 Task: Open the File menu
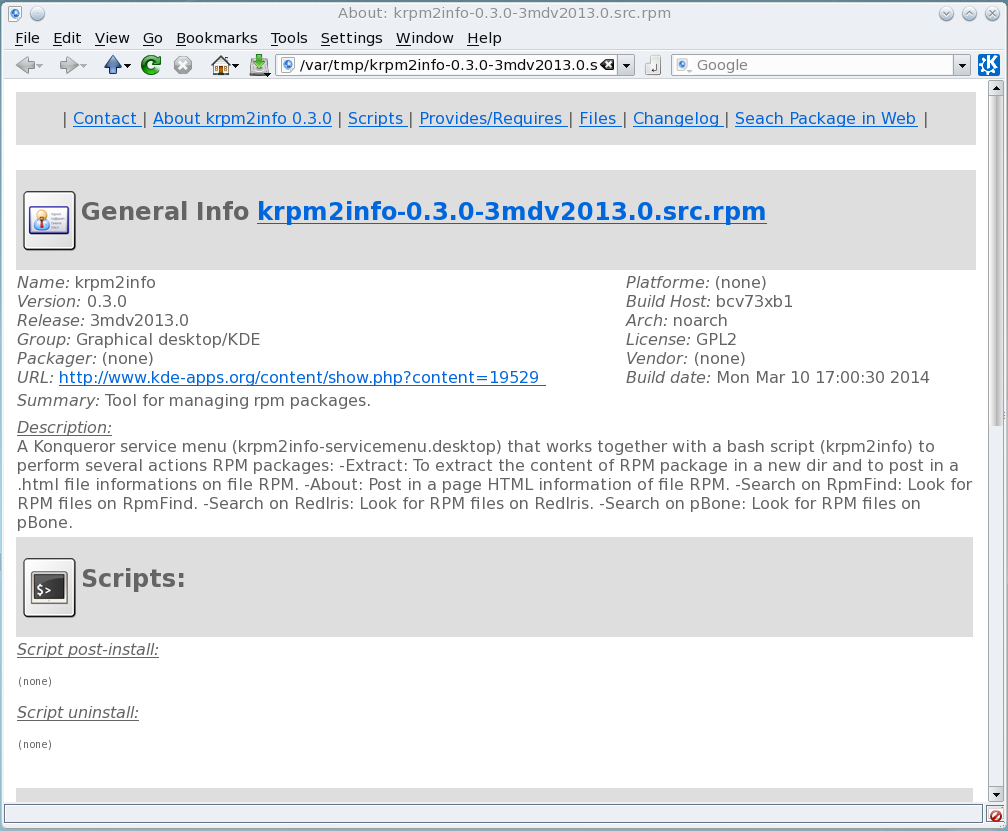pyautogui.click(x=27, y=38)
